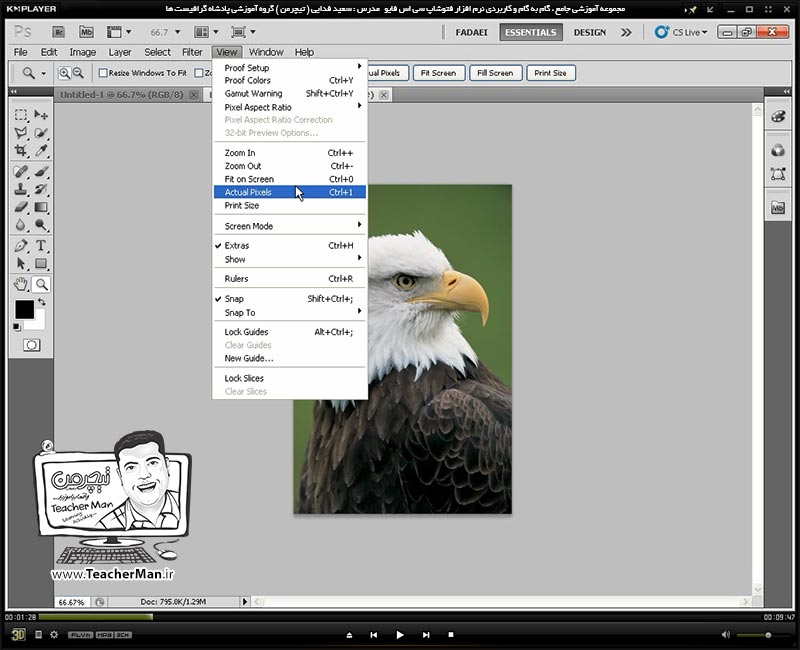800x650 pixels.
Task: Click the Print Size button
Action: coord(551,73)
